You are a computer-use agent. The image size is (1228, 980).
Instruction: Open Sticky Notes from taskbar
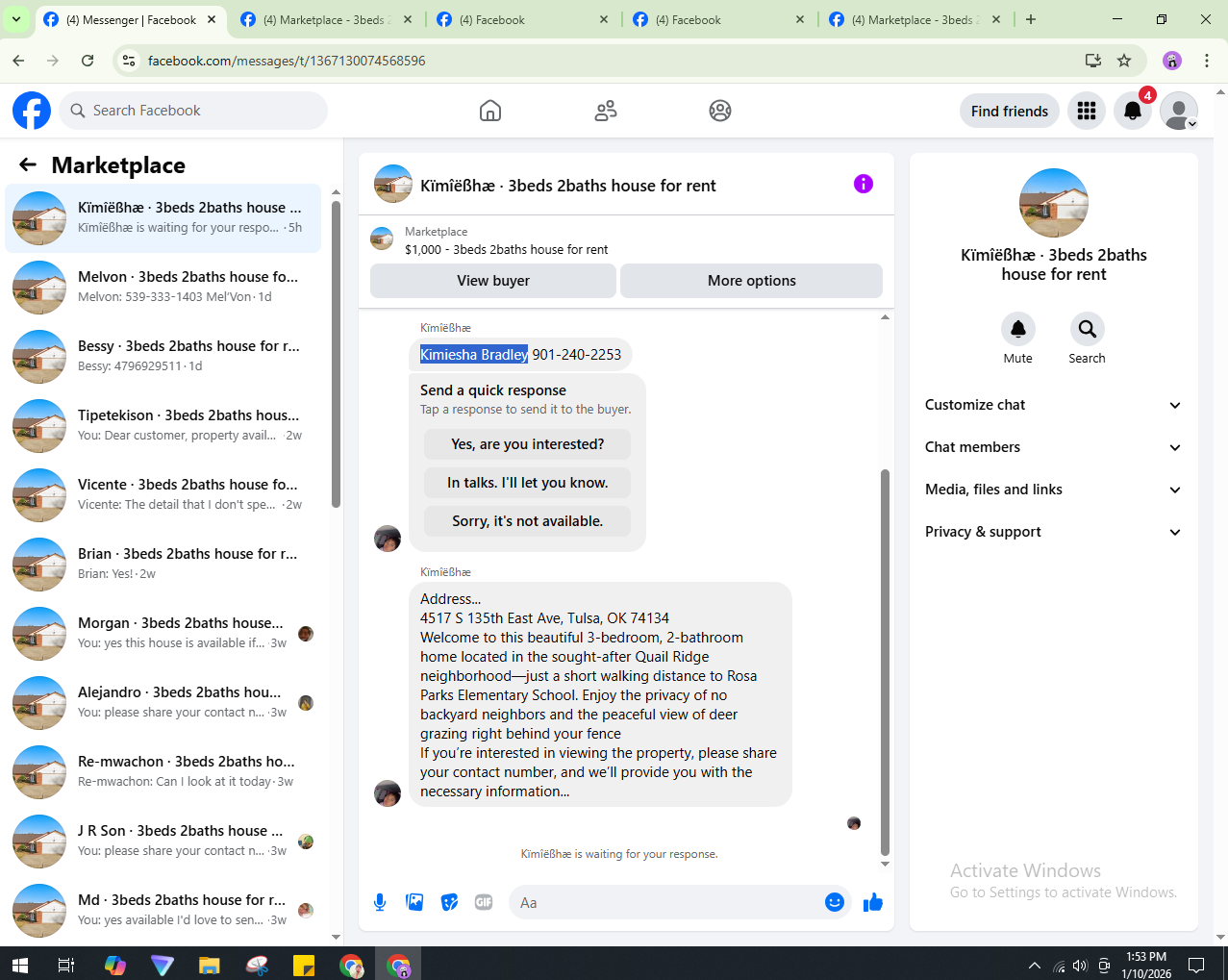304,965
